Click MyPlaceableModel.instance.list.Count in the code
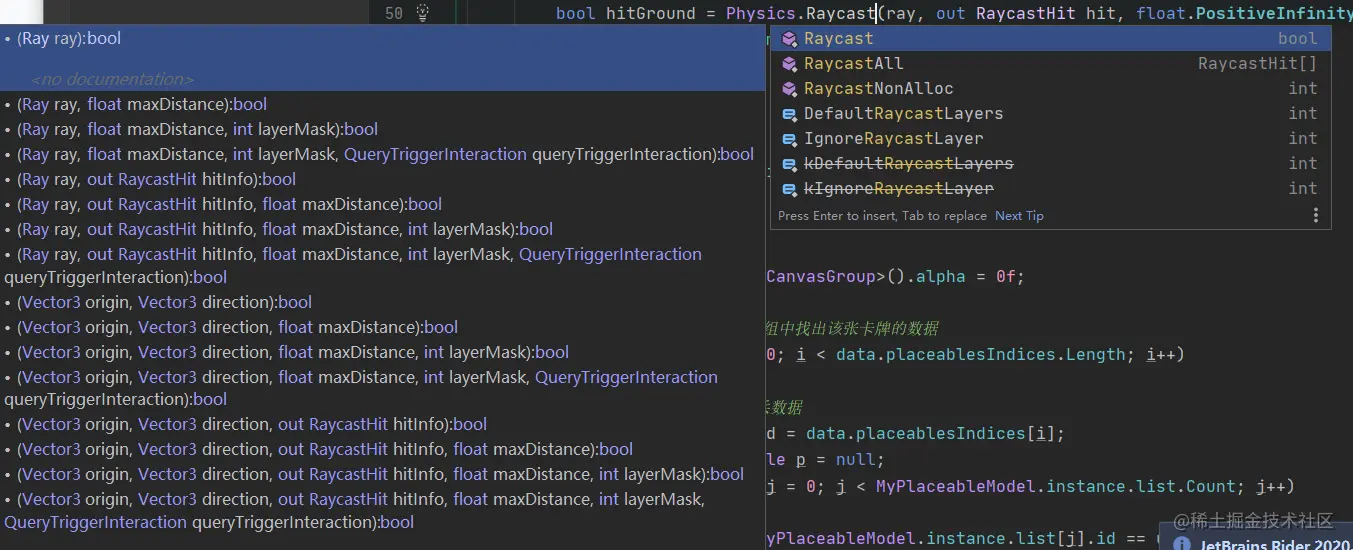 coord(1056,486)
